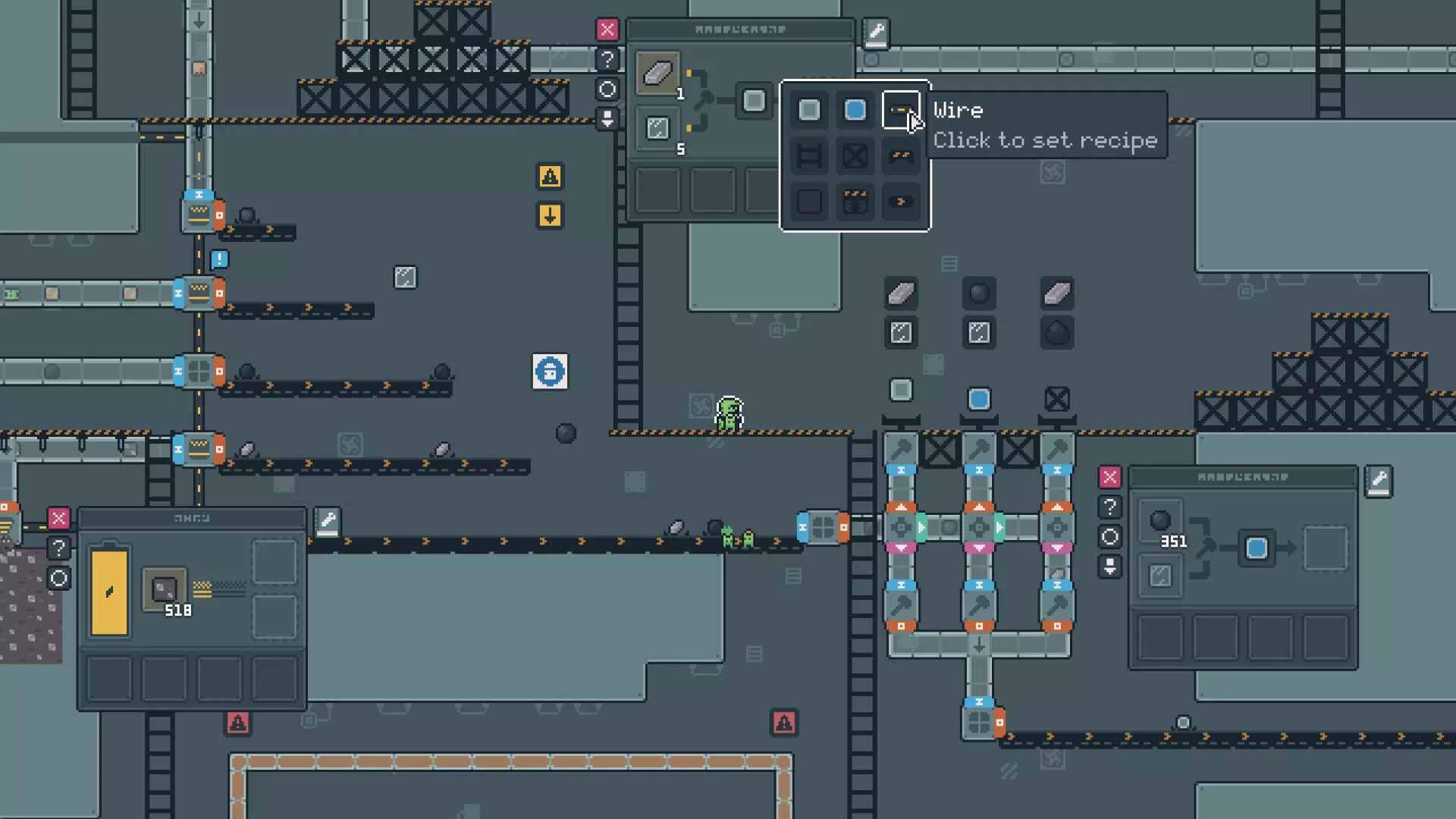
Task: Select the crossed crate recipe in the grid
Action: tap(855, 156)
